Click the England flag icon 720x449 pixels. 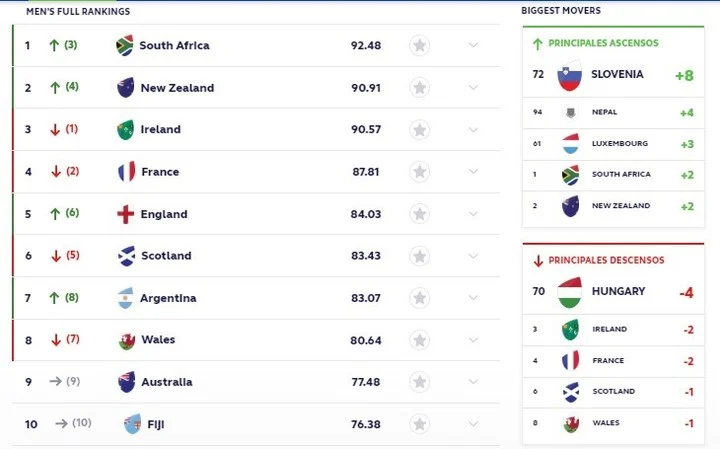tap(125, 214)
